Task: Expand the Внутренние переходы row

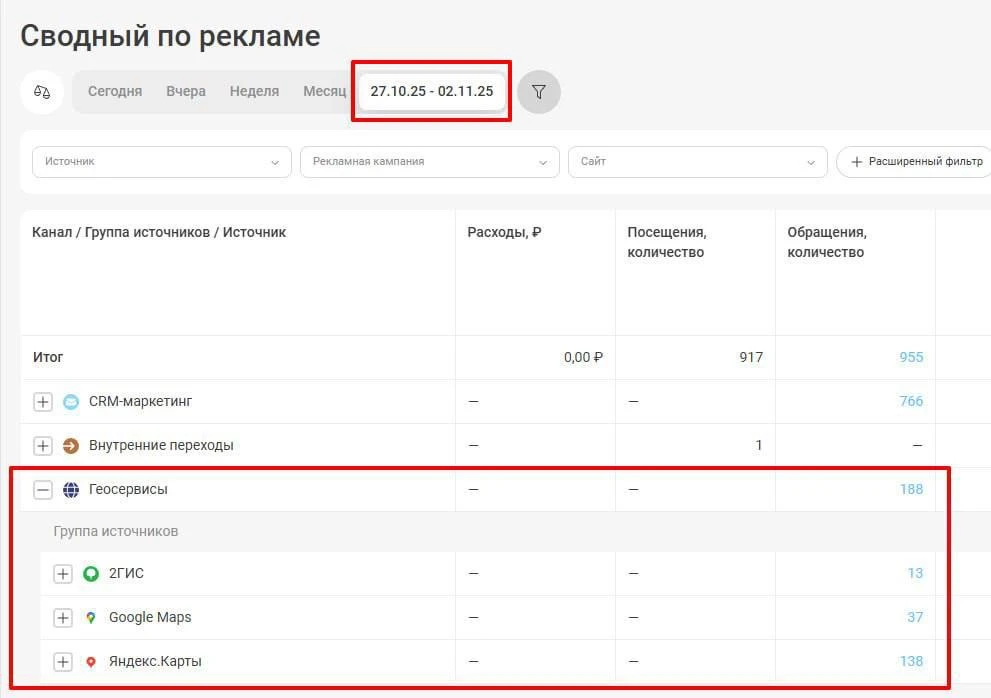Action: 43,446
